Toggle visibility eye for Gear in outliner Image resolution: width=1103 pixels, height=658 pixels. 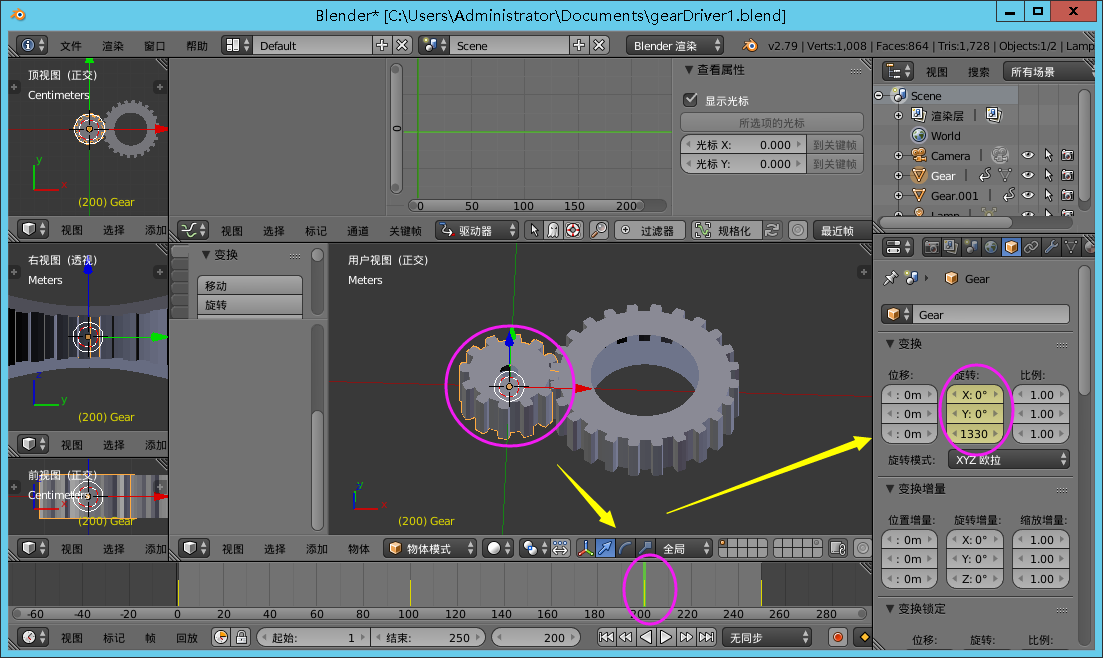coord(1028,175)
